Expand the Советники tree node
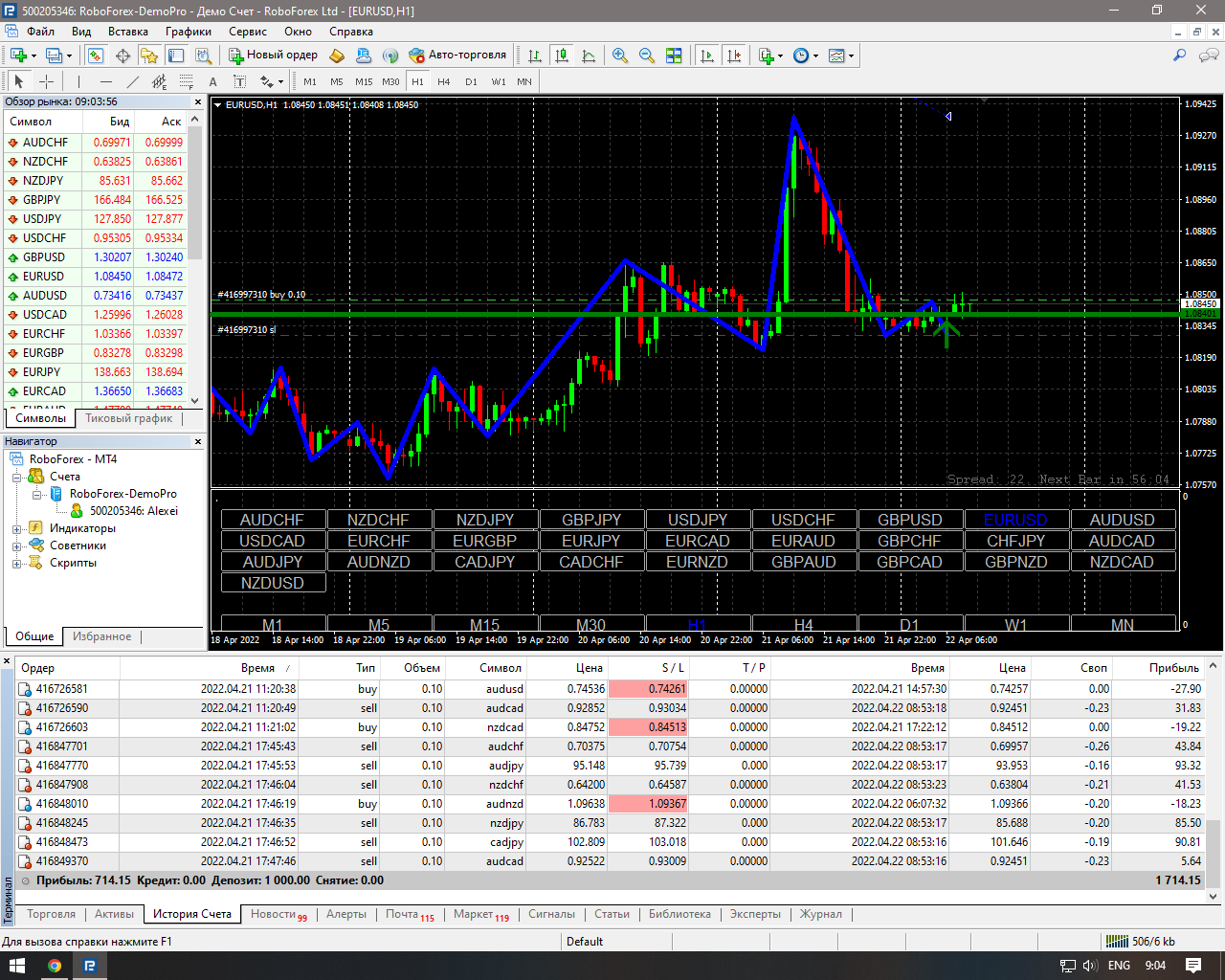This screenshot has height=980, width=1225. click(17, 546)
